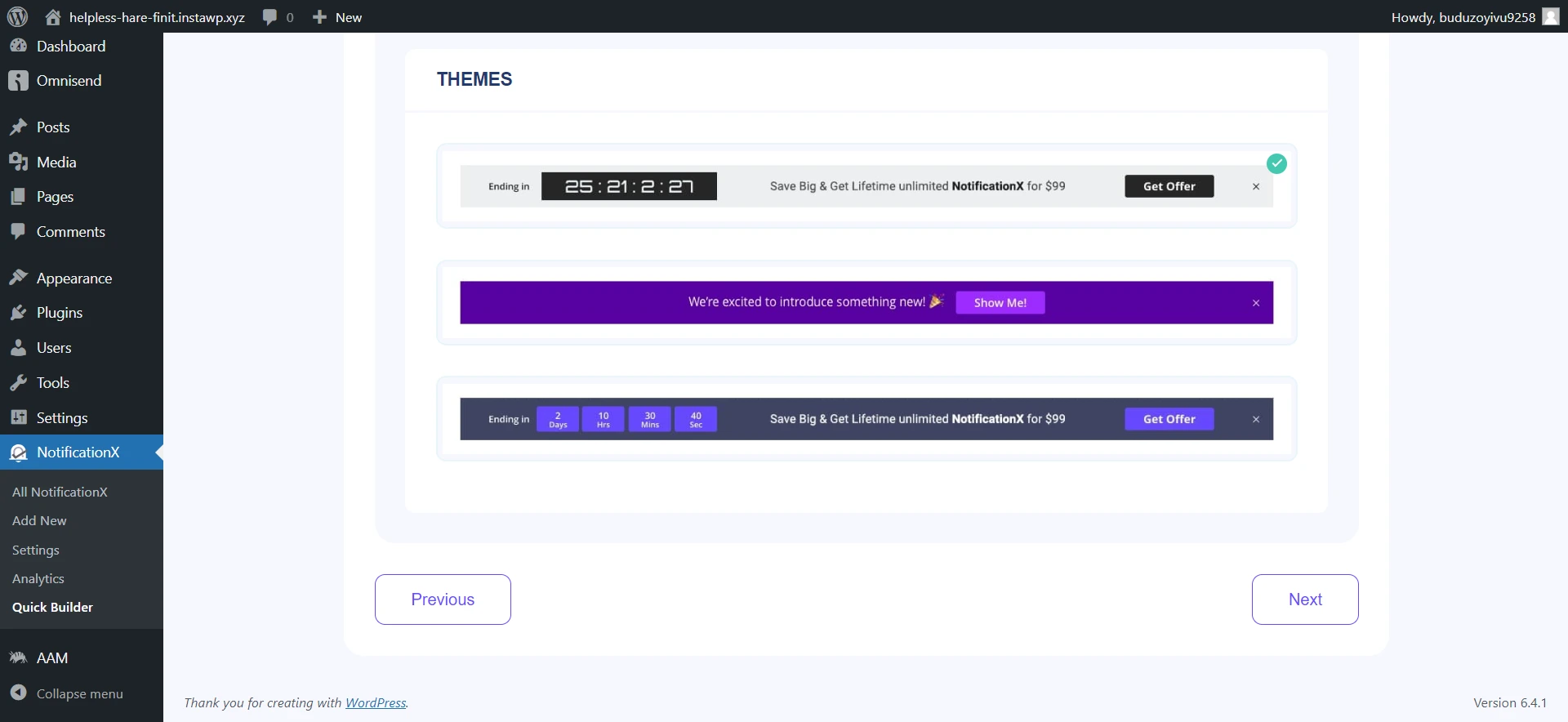Click purple Get Offer button
The width and height of the screenshot is (1568, 722).
tap(1169, 419)
